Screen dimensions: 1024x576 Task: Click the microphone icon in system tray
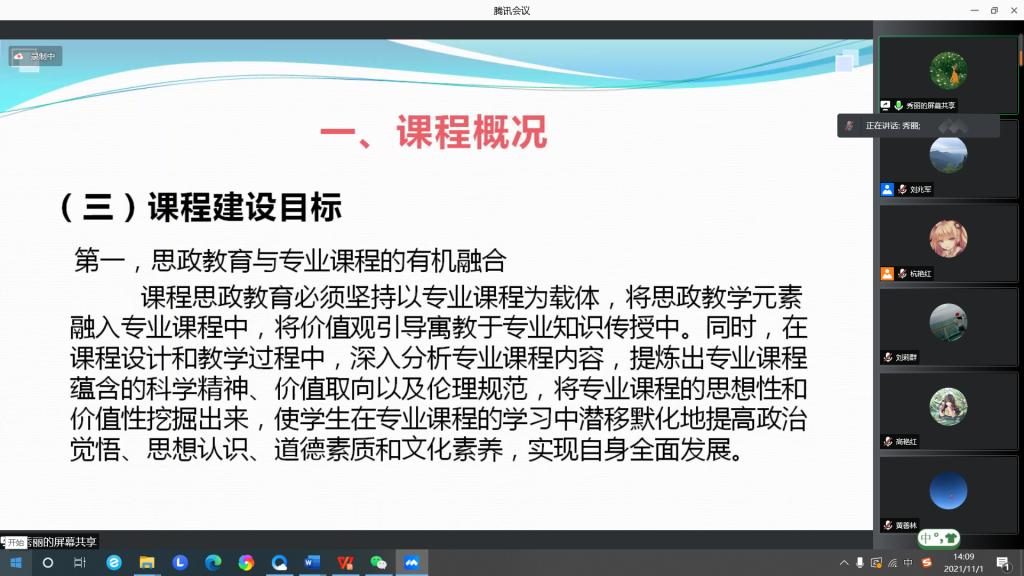pyautogui.click(x=861, y=563)
